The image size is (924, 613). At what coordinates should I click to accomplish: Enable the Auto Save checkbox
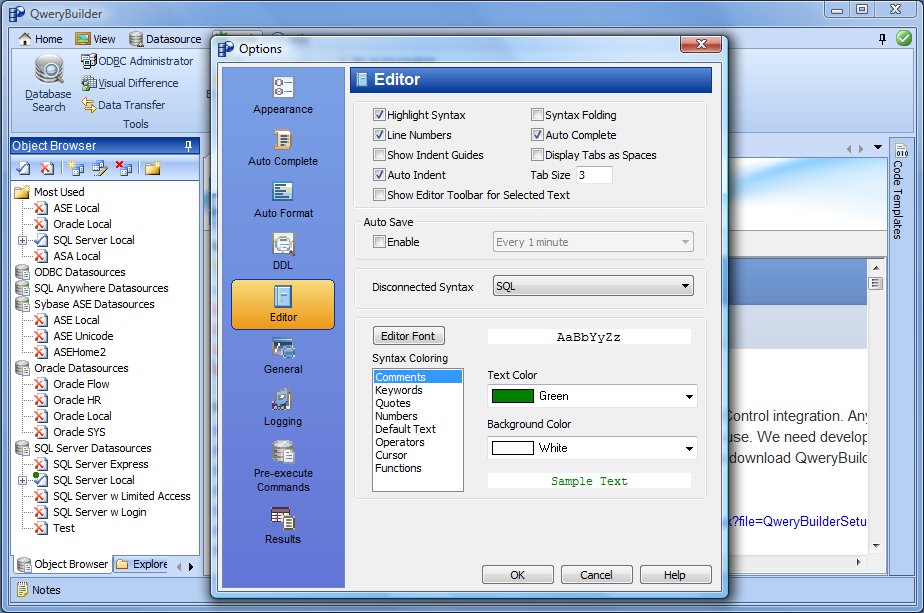(x=380, y=242)
